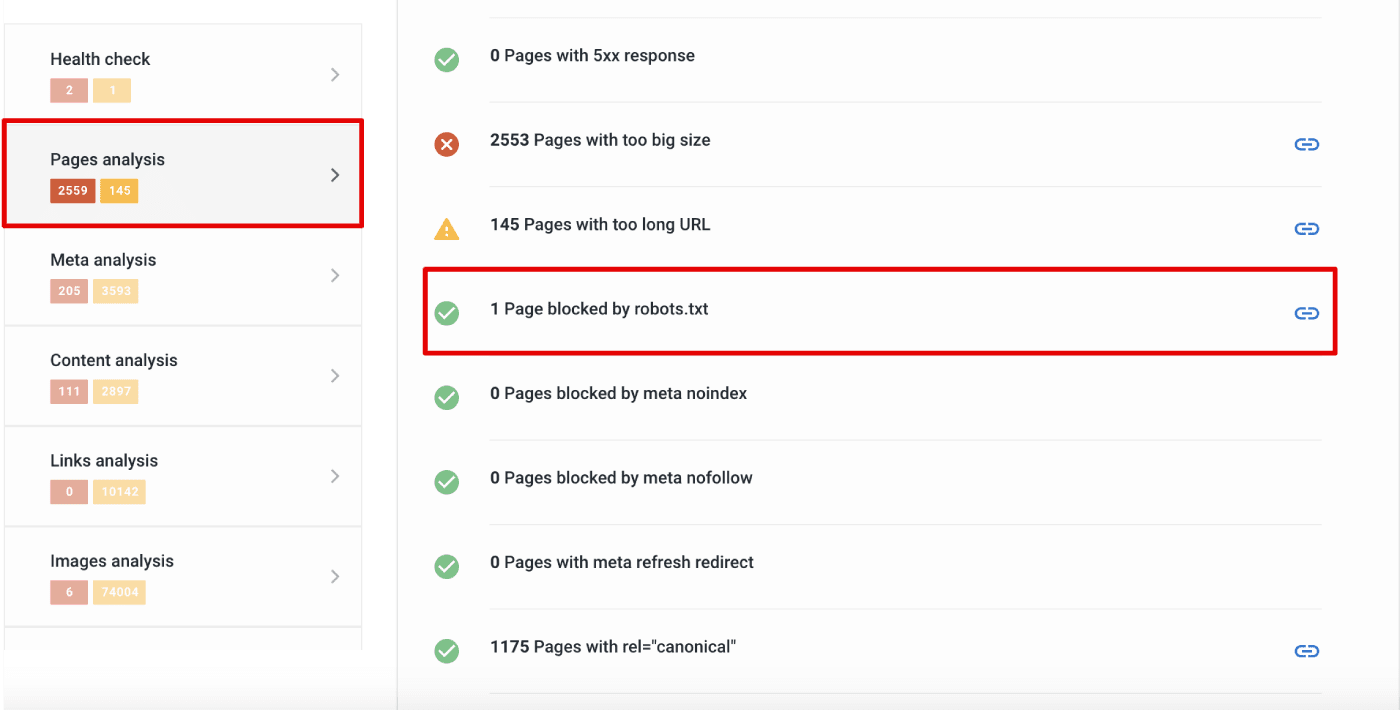Expand the Meta analysis chevron
Image resolution: width=1400 pixels, height=710 pixels.
click(335, 275)
